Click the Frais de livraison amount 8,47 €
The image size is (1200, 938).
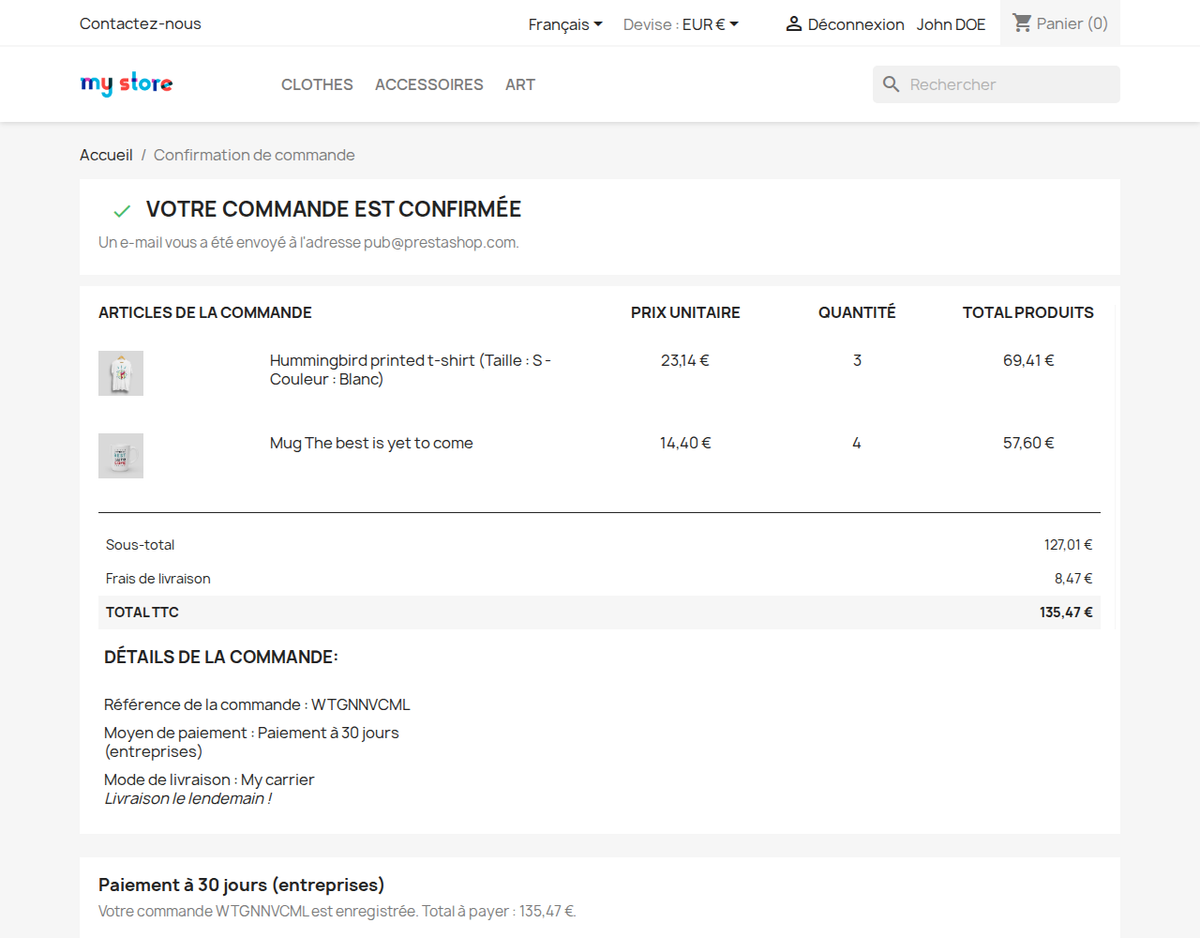coord(1073,578)
